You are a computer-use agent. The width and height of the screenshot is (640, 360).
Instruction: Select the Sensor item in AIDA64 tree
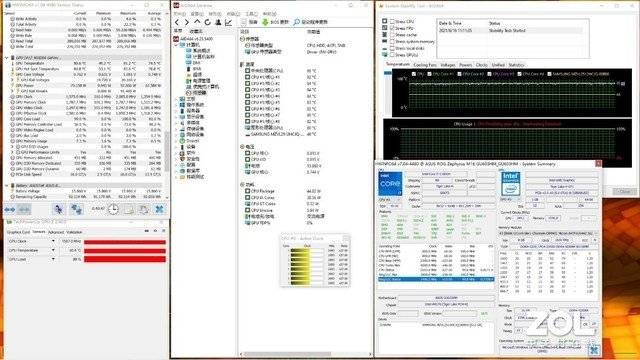(x=197, y=93)
